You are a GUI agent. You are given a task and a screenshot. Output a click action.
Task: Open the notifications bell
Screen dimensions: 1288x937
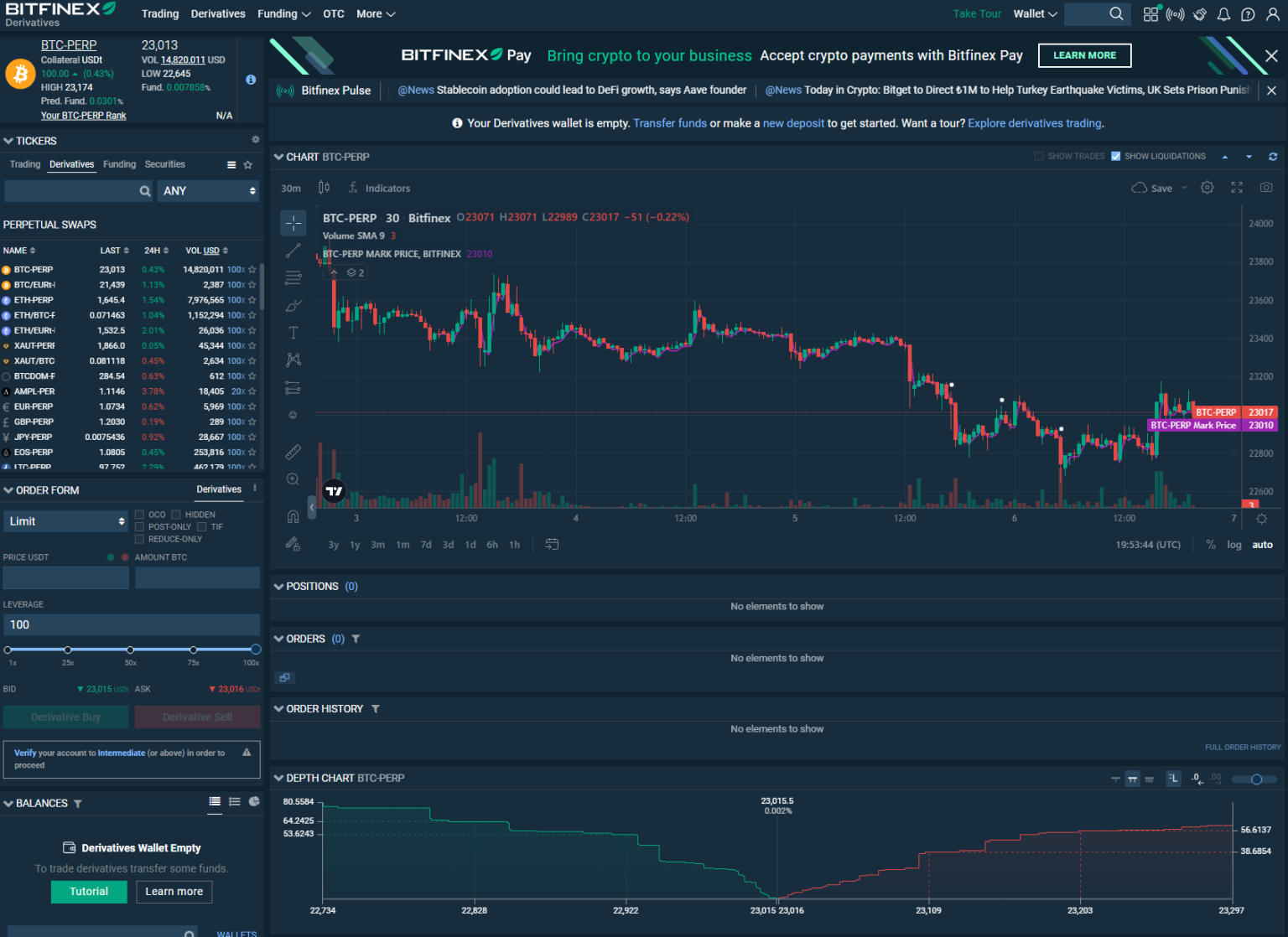[x=1224, y=13]
